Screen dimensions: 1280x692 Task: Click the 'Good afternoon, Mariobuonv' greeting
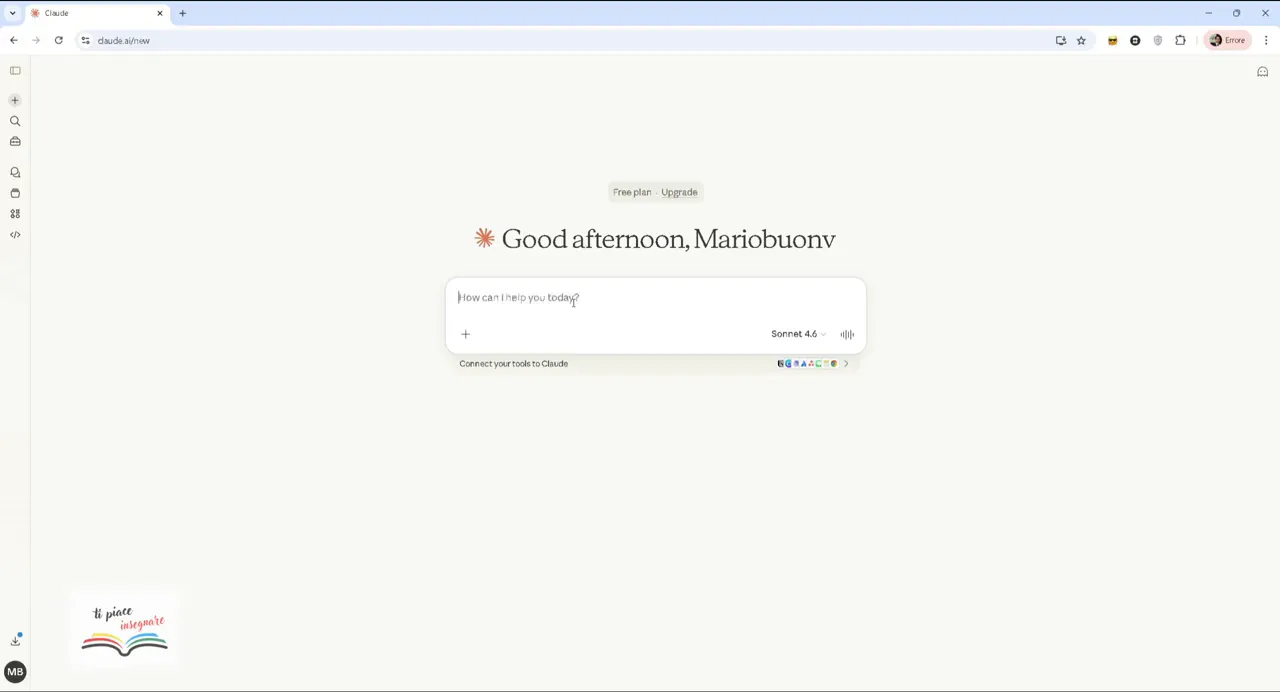tap(668, 239)
